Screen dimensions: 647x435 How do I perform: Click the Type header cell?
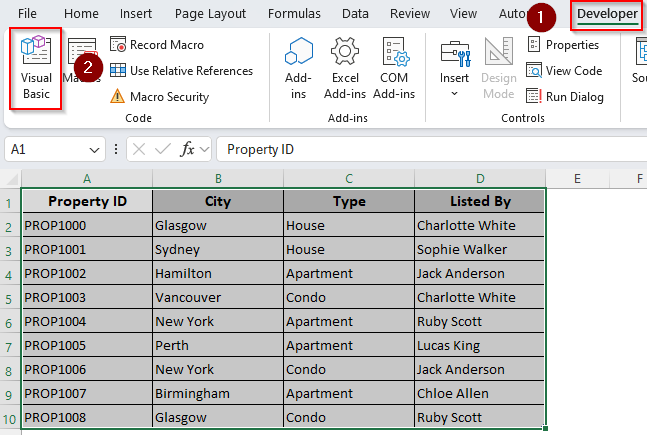(349, 201)
